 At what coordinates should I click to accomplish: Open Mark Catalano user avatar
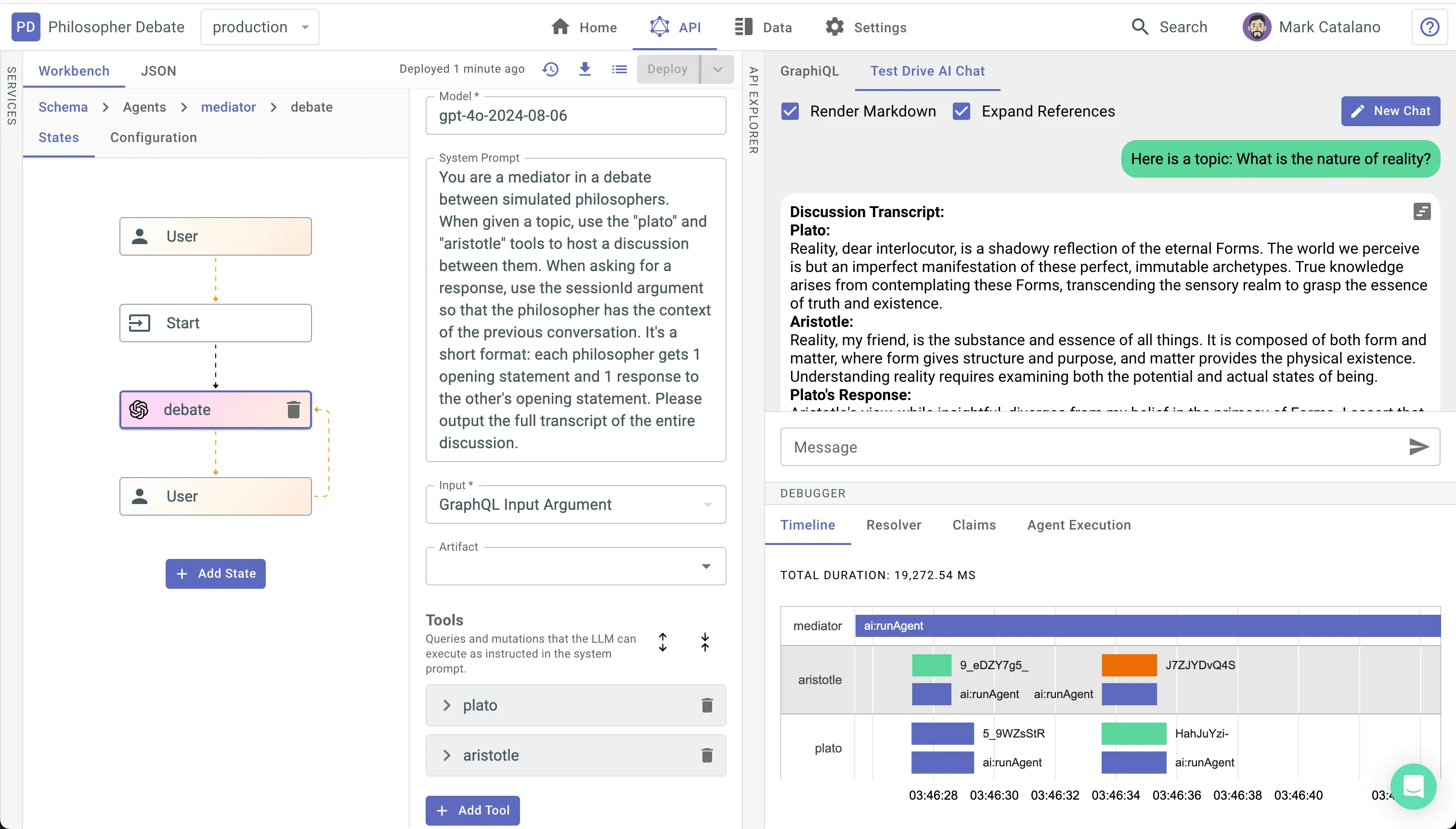point(1257,27)
